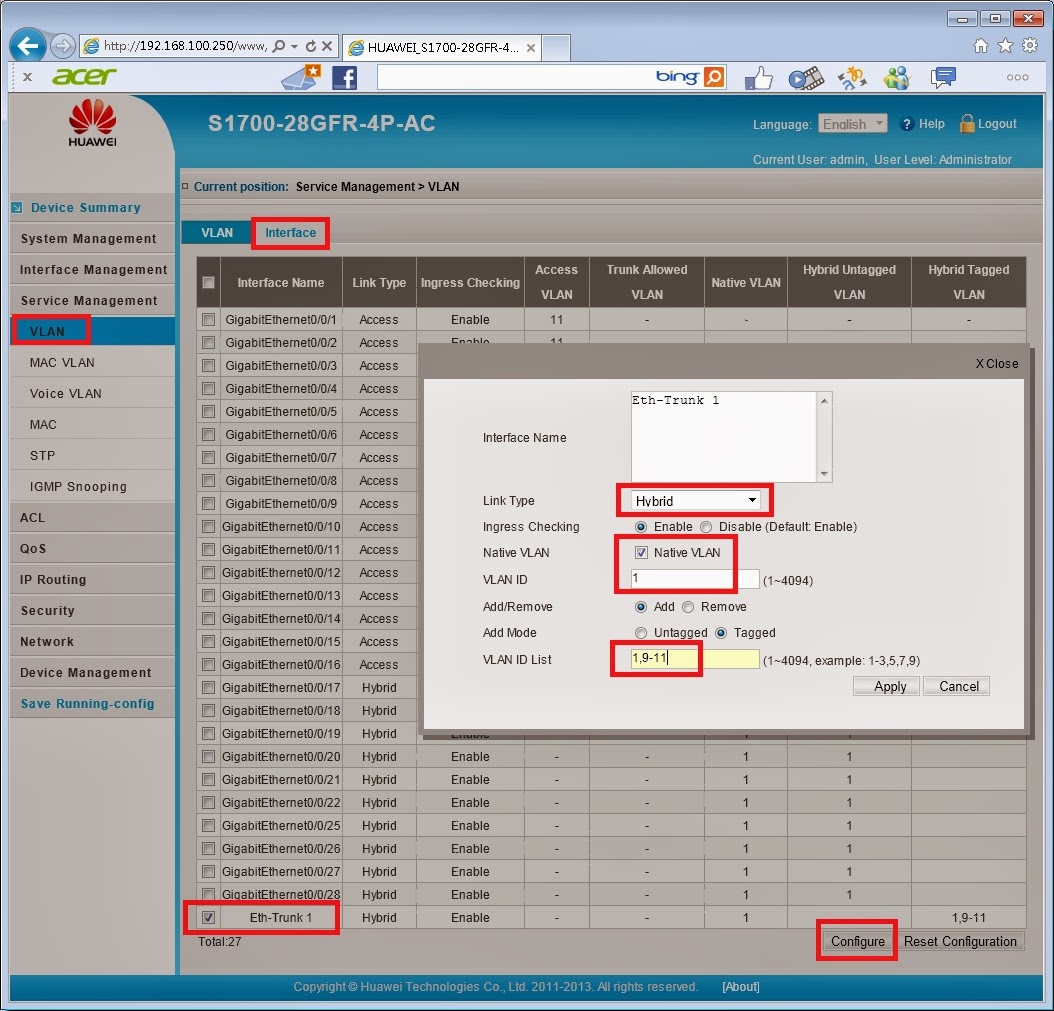Open the Interface tab

click(290, 232)
